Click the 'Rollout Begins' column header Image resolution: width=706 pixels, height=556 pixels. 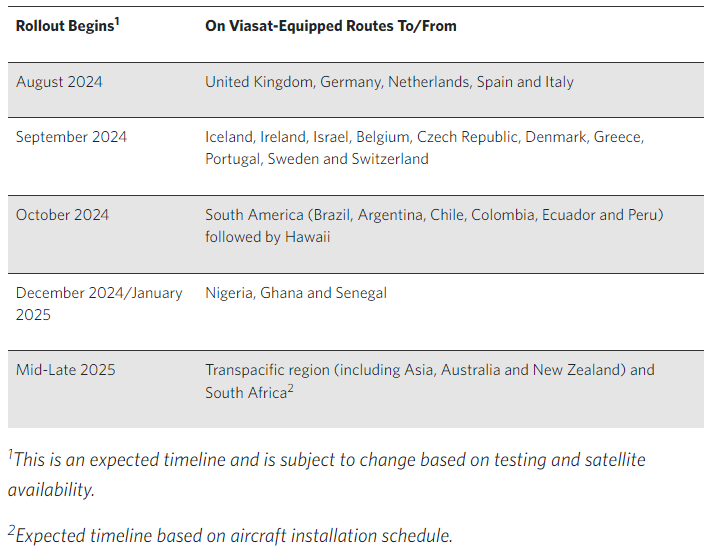(64, 26)
